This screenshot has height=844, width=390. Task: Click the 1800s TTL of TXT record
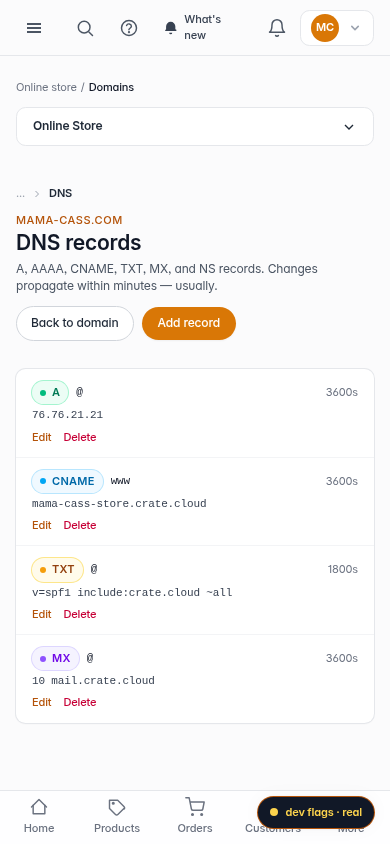[343, 569]
